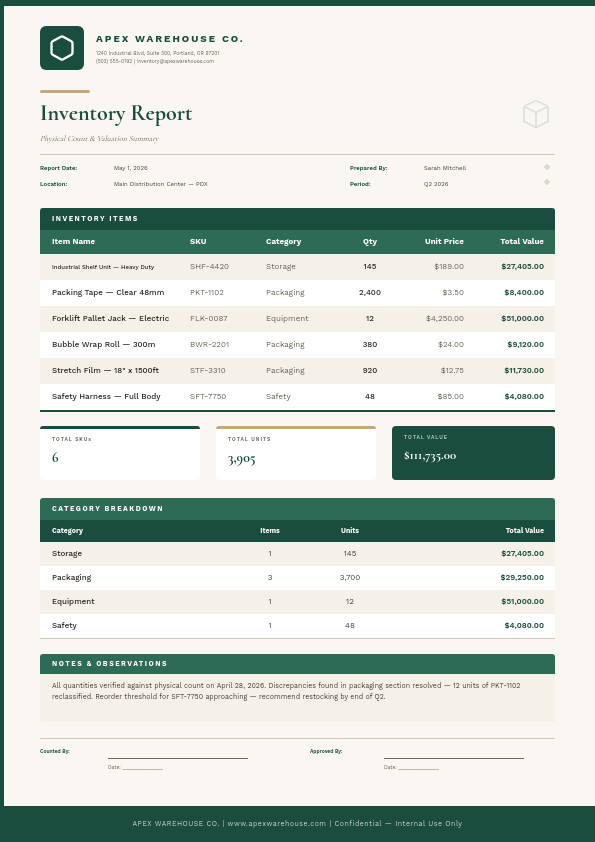
Task: Click "Packing Tape — Clear 48mm" item
Action: pos(108,293)
